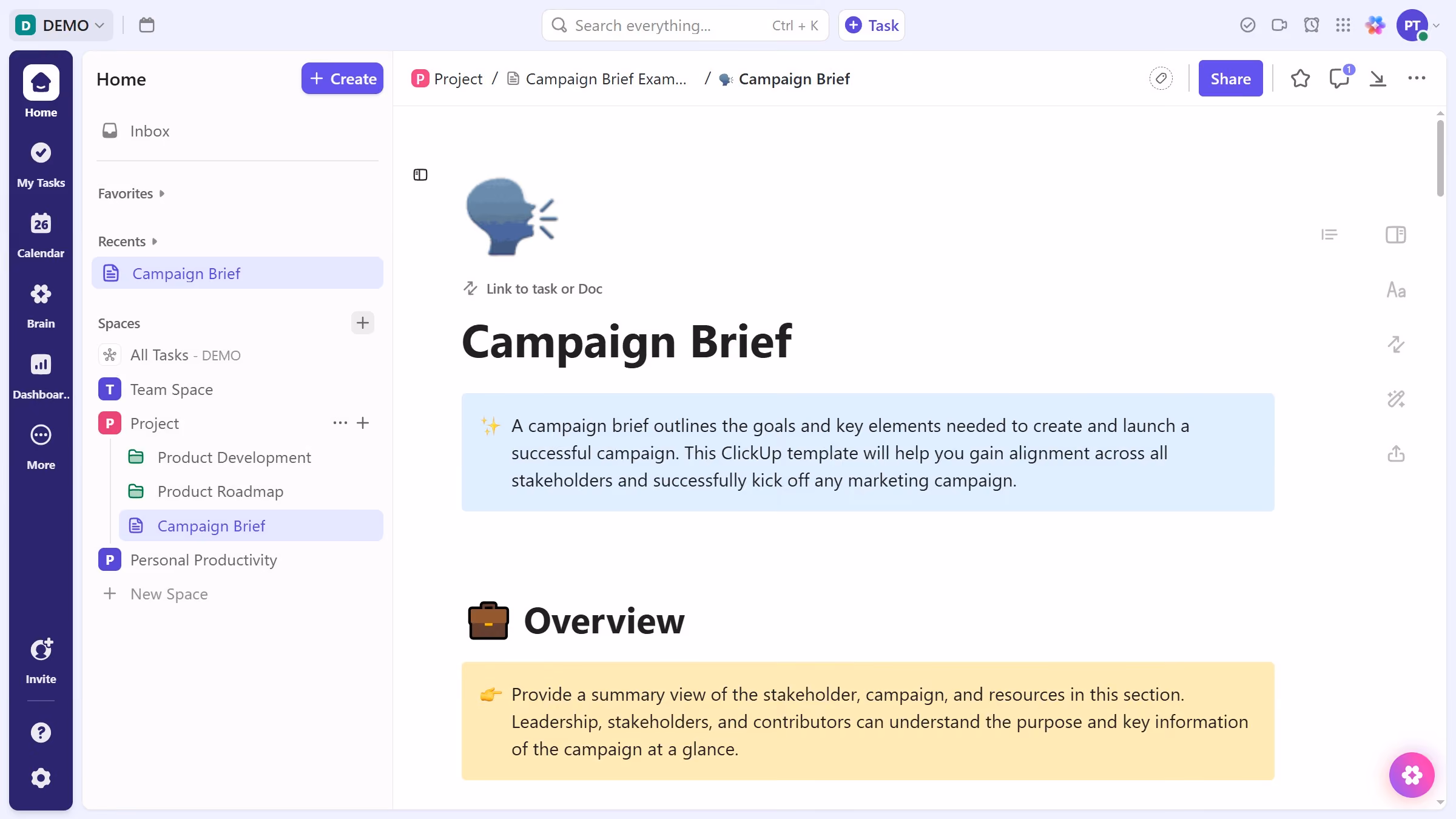Toggle the right side panel layout icon
1456x819 pixels.
pyautogui.click(x=1395, y=234)
